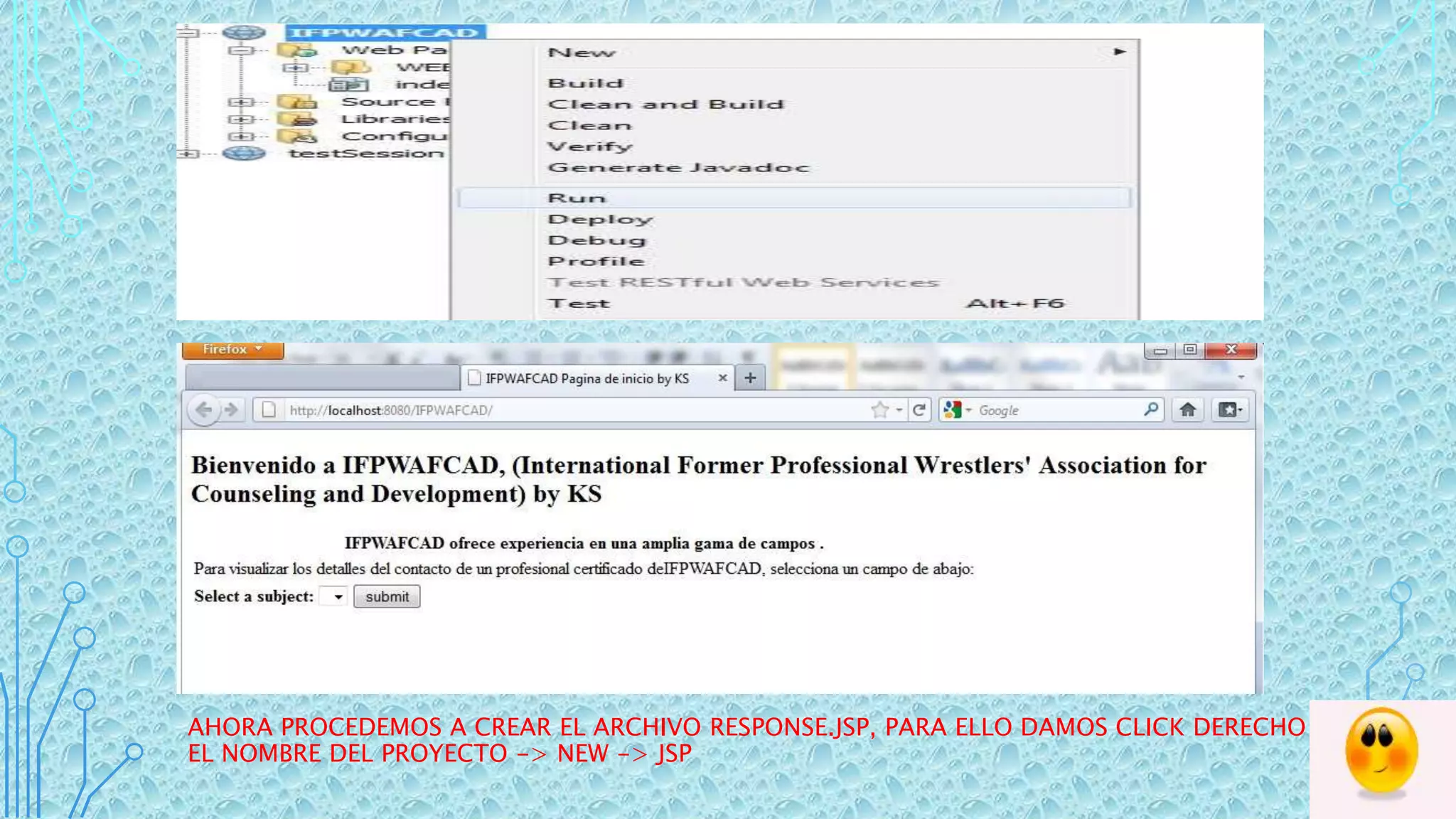Image resolution: width=1456 pixels, height=819 pixels.
Task: Collapse the IFPWAFCAD project tree
Action: click(x=187, y=32)
